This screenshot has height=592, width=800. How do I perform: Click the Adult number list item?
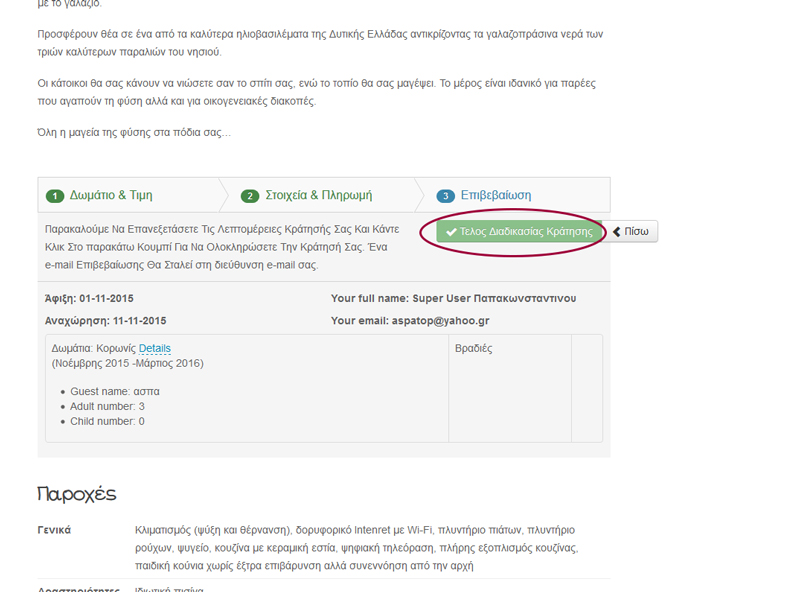[x=107, y=407]
